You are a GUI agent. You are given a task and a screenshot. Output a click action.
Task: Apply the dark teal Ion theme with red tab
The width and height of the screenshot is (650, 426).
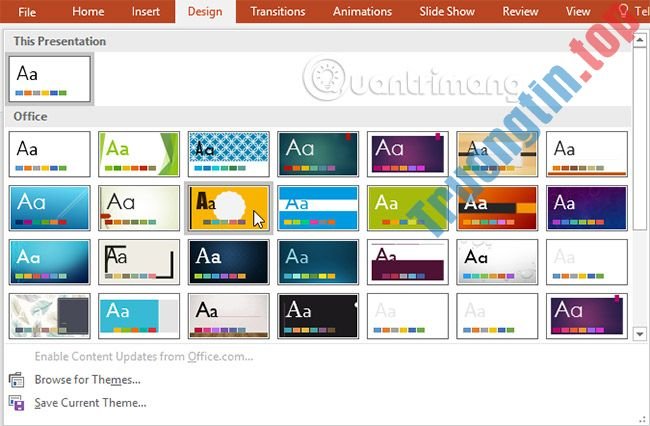click(x=318, y=154)
